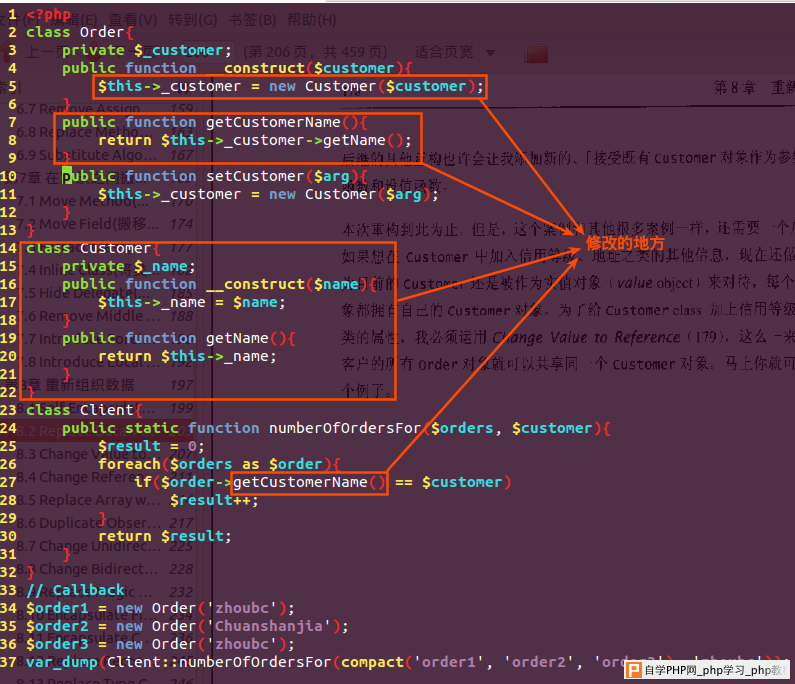Click '$this->_customer->getName();' on line 8
This screenshot has height=684, width=795.
[x=286, y=140]
